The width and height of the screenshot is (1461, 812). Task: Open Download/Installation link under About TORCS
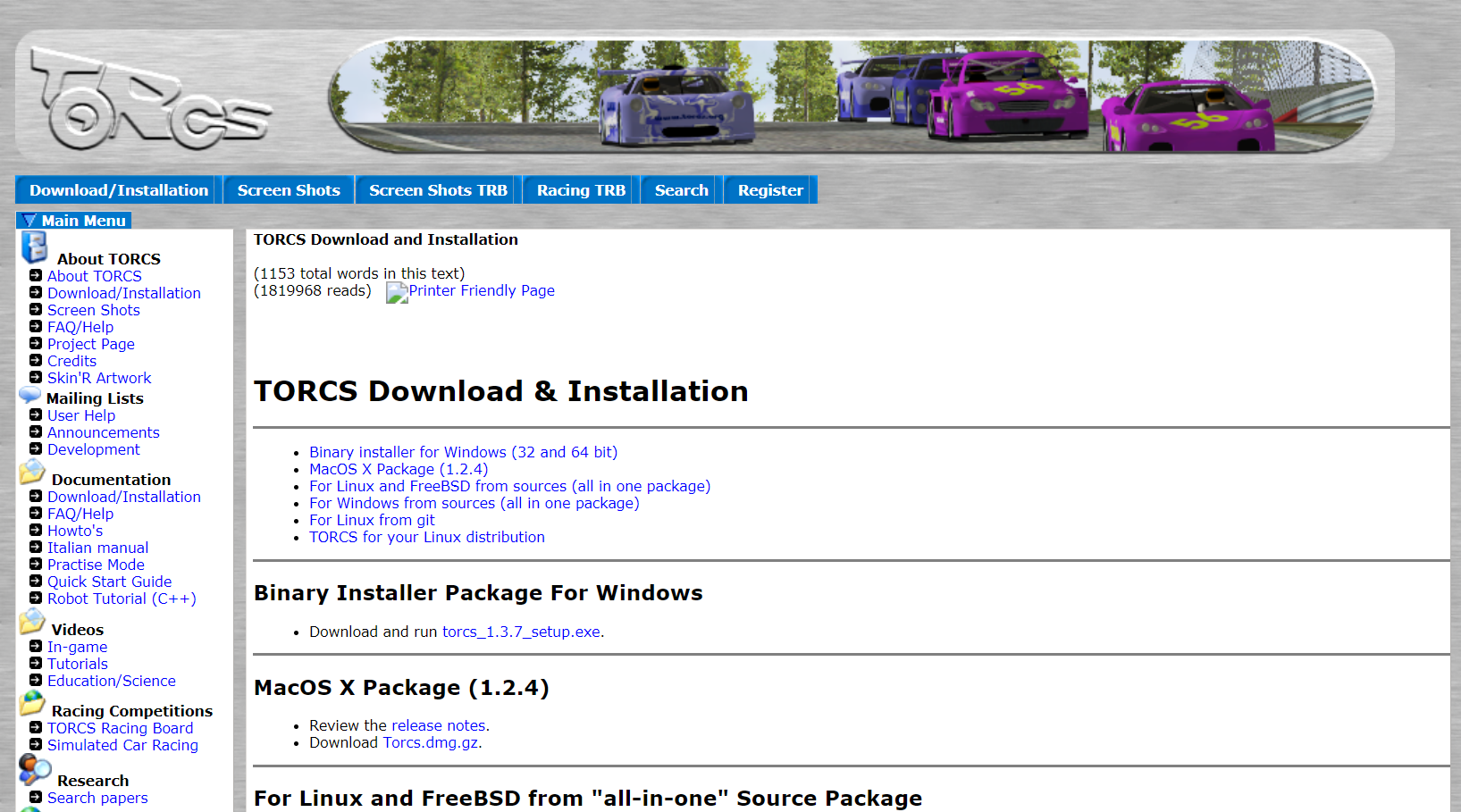(124, 293)
